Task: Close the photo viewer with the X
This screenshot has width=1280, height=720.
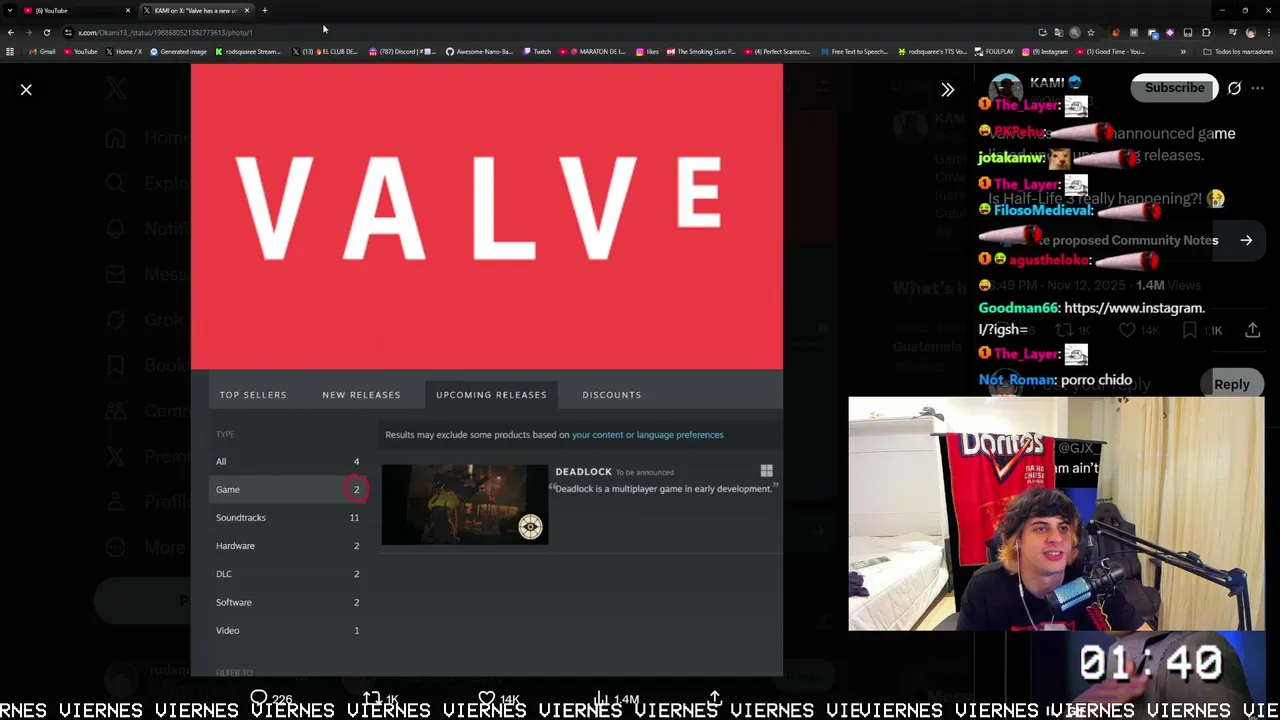Action: pyautogui.click(x=26, y=90)
